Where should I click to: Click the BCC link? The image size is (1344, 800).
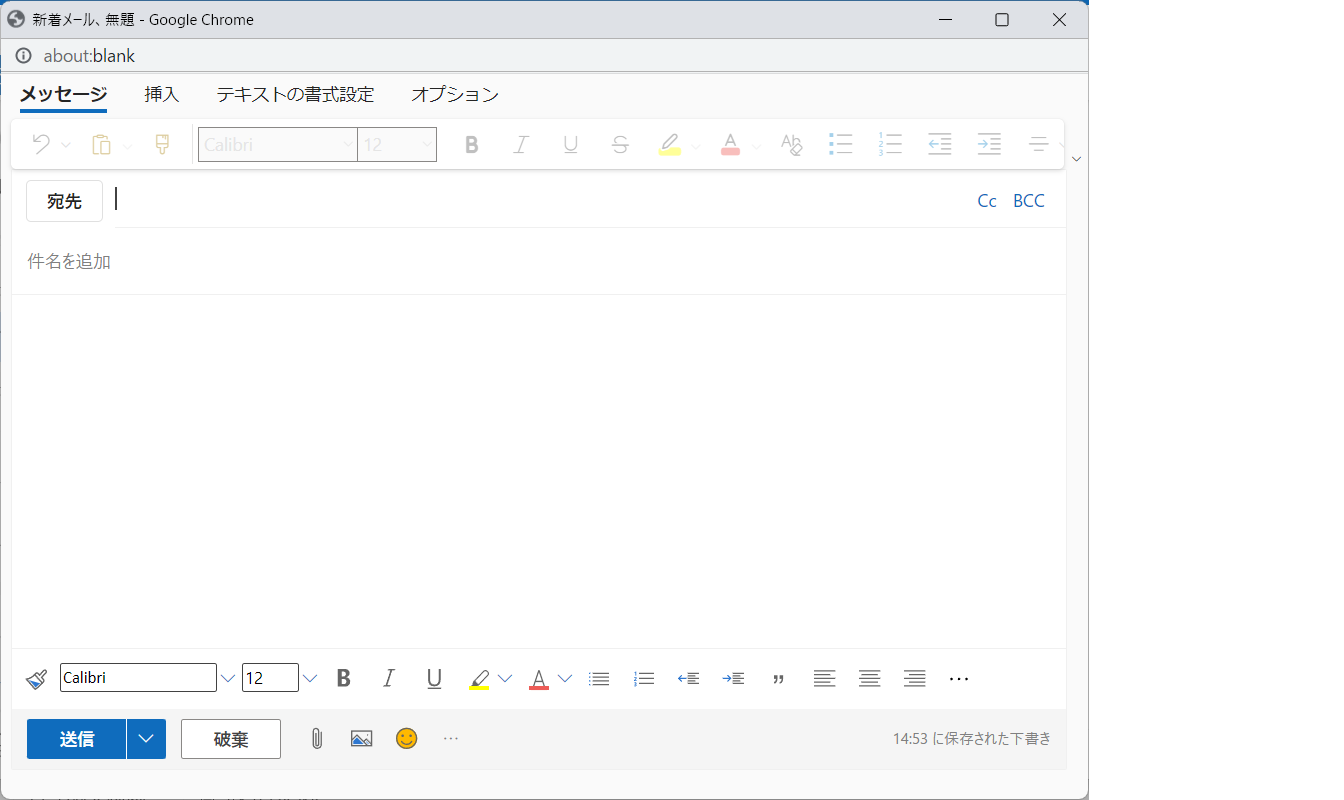pos(1028,201)
